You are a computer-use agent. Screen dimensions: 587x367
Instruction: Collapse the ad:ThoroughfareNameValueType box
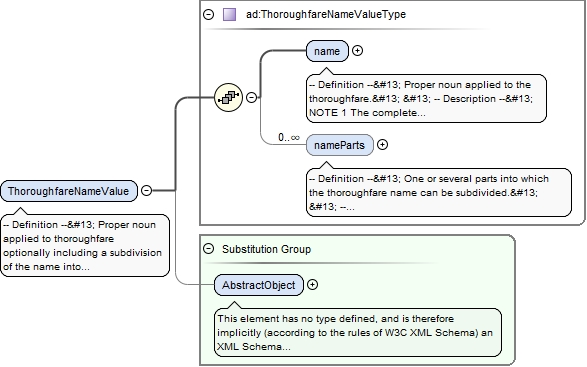[x=209, y=15]
